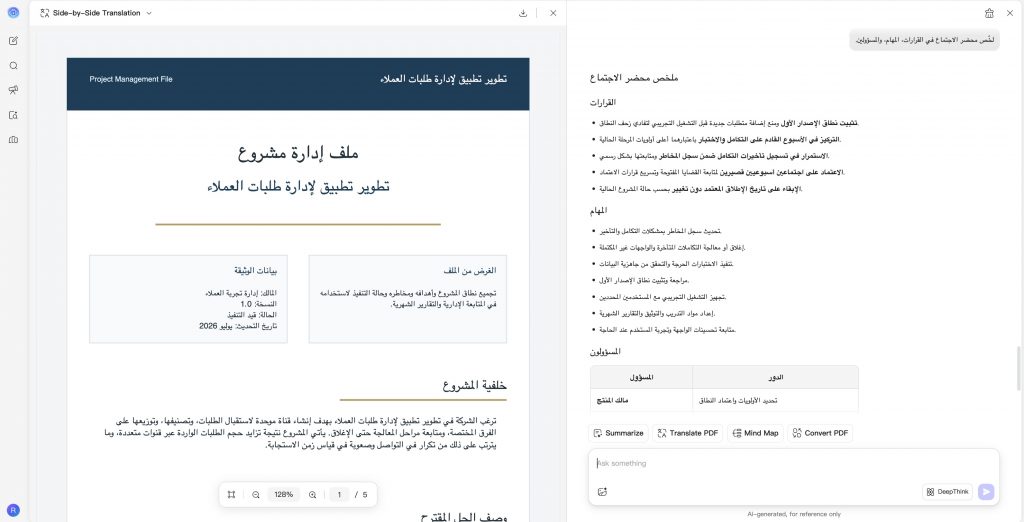Zoom in the PDF with plus magnifier
This screenshot has width=1024, height=522.
pos(312,495)
